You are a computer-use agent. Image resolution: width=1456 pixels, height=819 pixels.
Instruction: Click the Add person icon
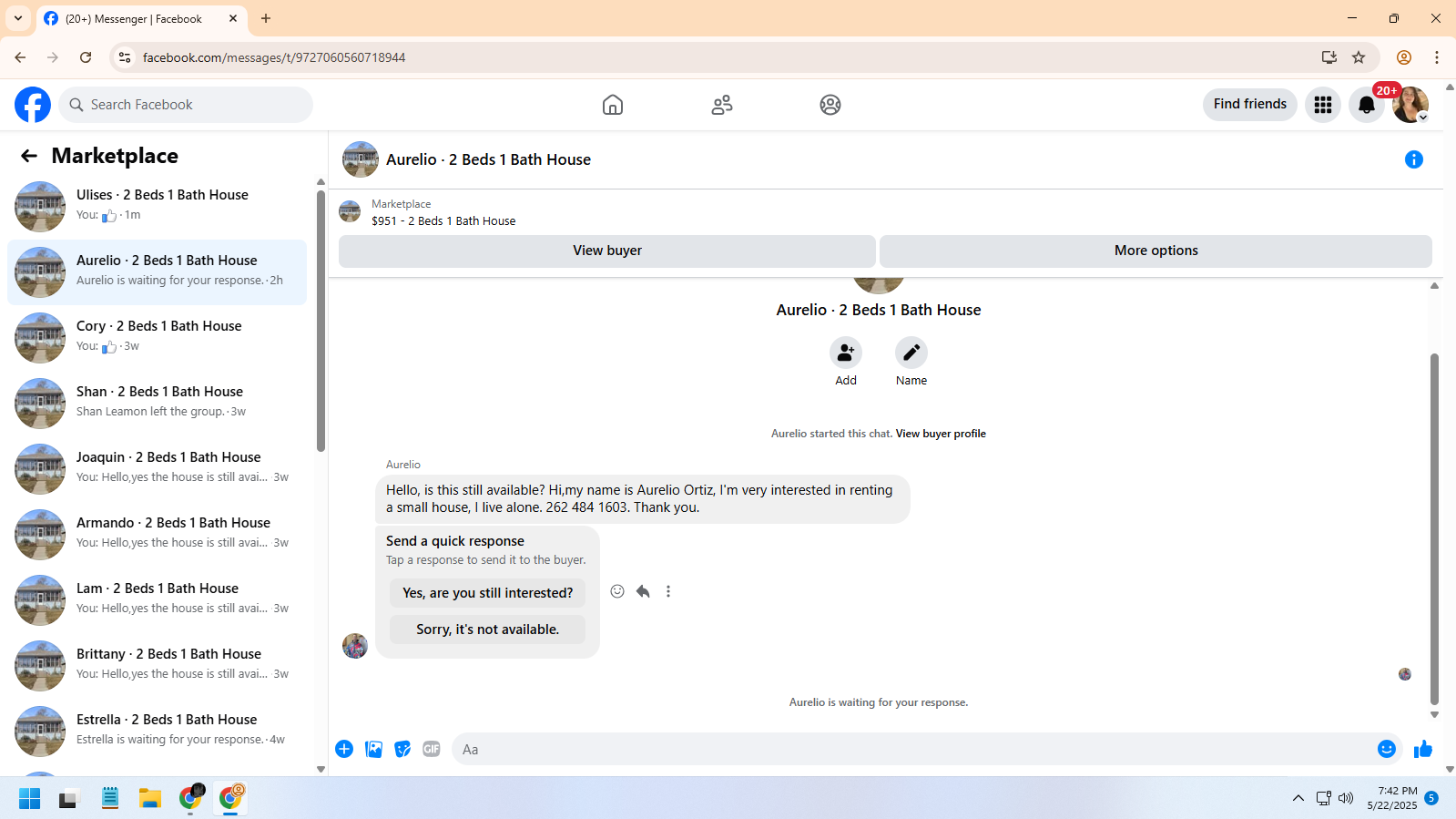coord(846,353)
